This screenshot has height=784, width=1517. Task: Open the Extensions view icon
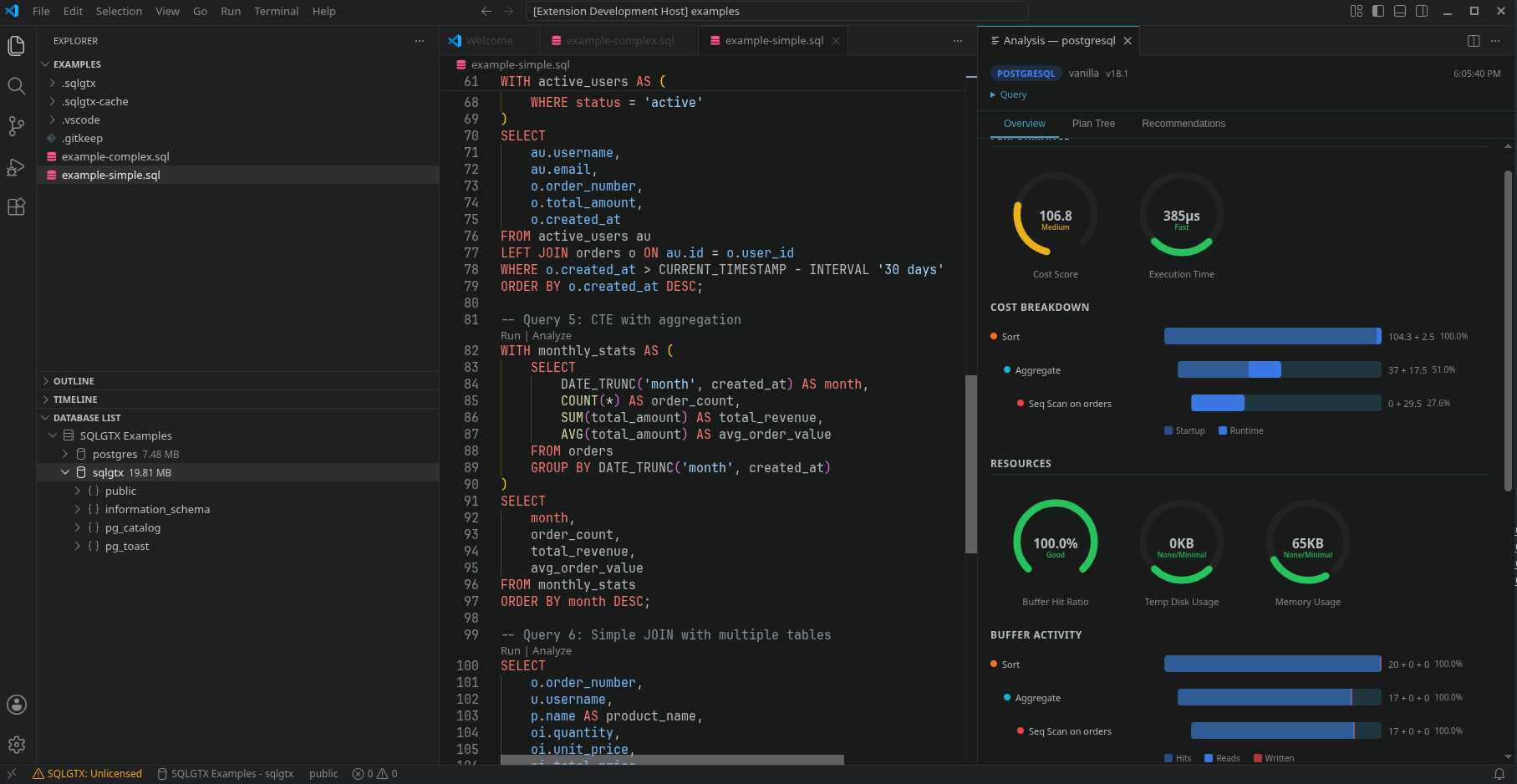pos(17,206)
